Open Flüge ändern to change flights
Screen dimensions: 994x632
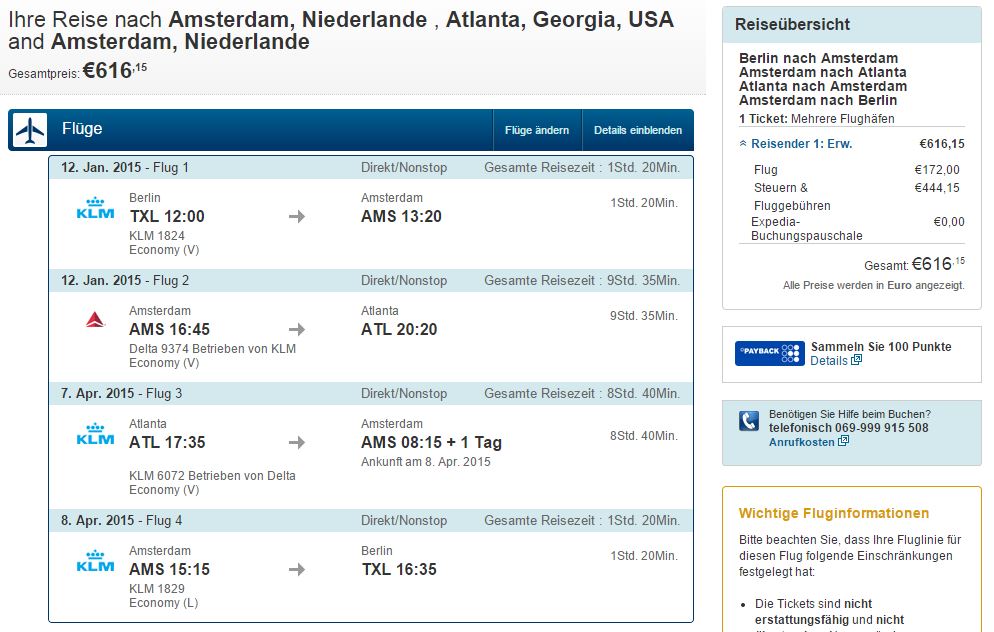537,130
